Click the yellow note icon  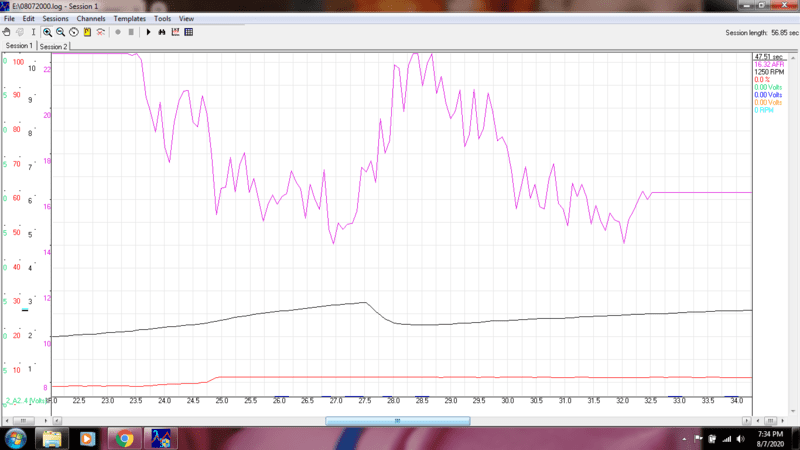pyautogui.click(x=87, y=32)
